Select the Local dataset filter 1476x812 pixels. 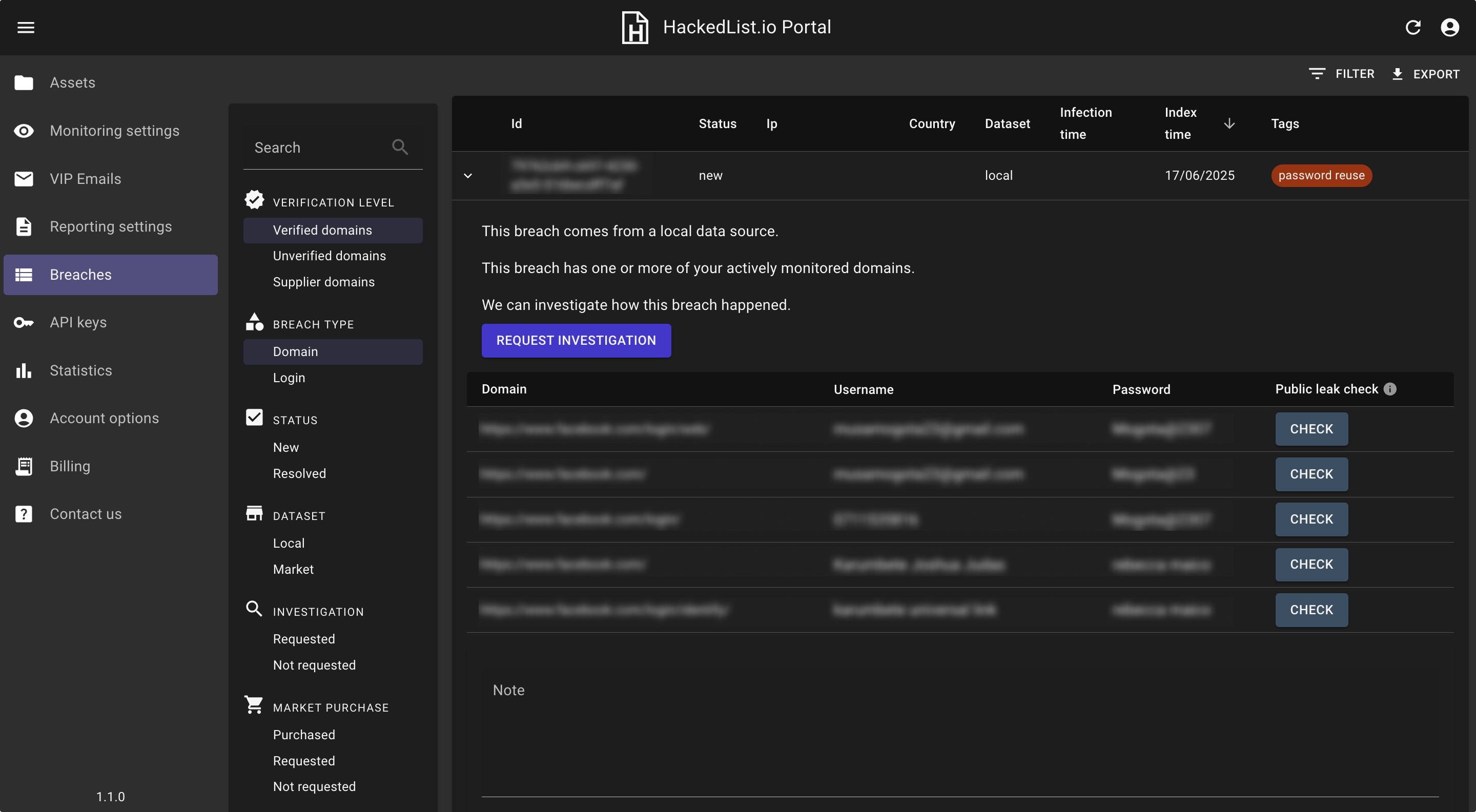pyautogui.click(x=289, y=543)
